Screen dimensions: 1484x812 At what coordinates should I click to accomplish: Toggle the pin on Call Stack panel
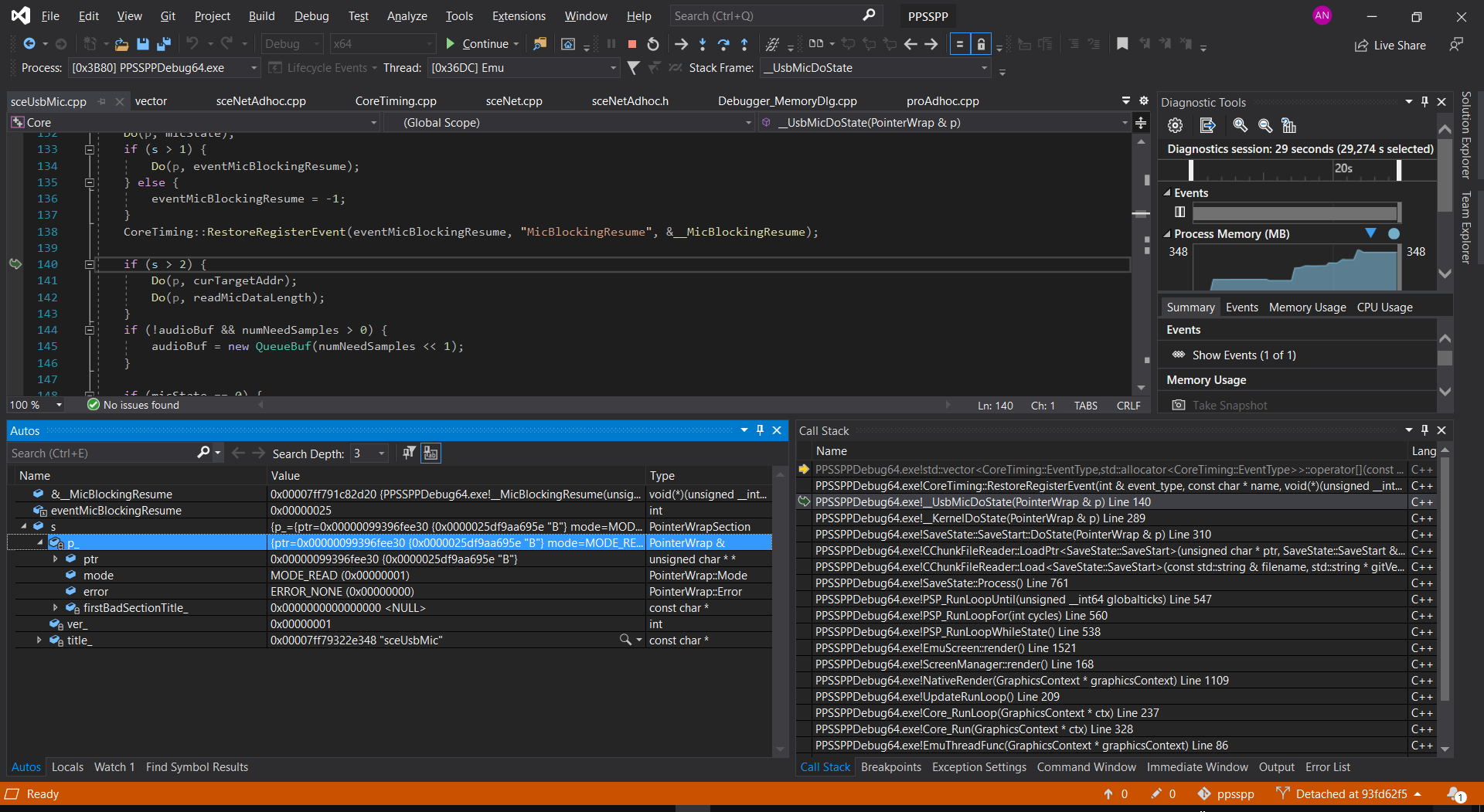coord(1423,430)
